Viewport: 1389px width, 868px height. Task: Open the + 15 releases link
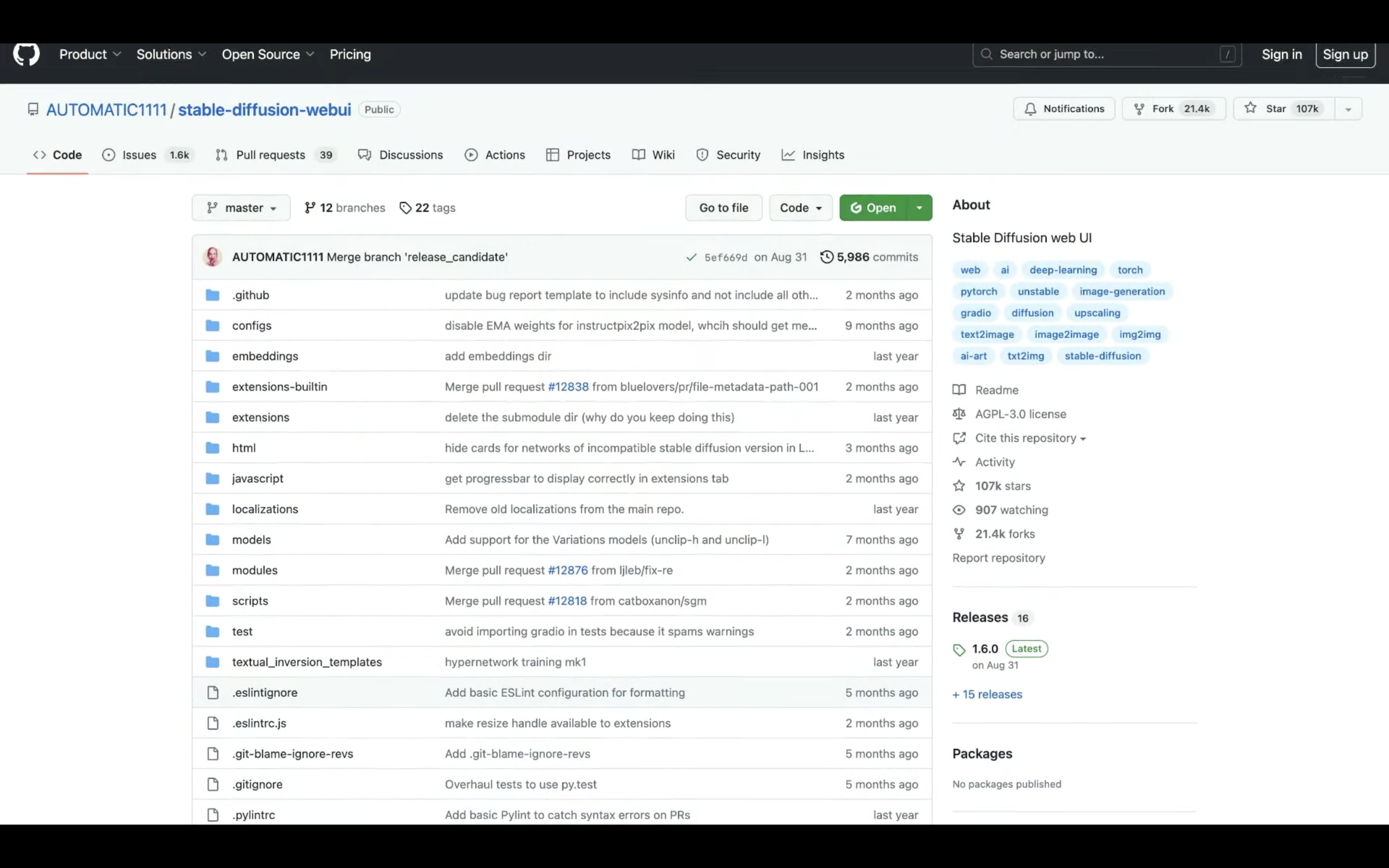987,694
